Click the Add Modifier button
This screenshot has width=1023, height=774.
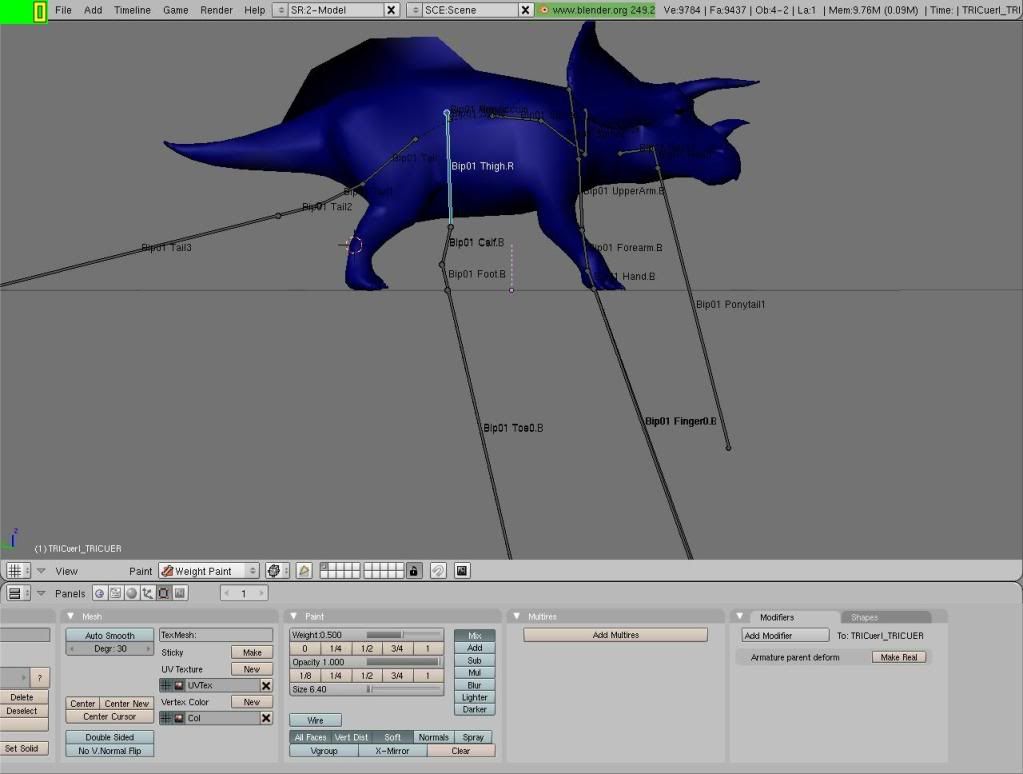tap(785, 635)
